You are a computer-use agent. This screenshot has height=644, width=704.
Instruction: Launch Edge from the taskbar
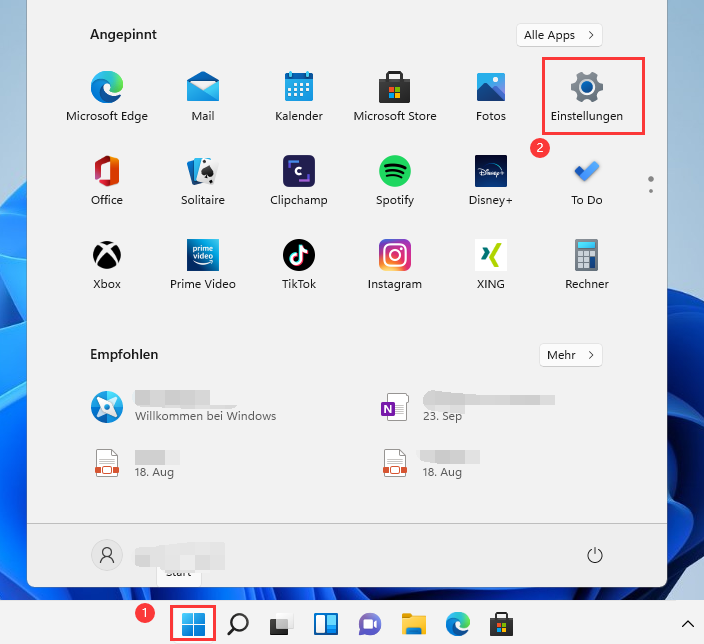coord(458,624)
